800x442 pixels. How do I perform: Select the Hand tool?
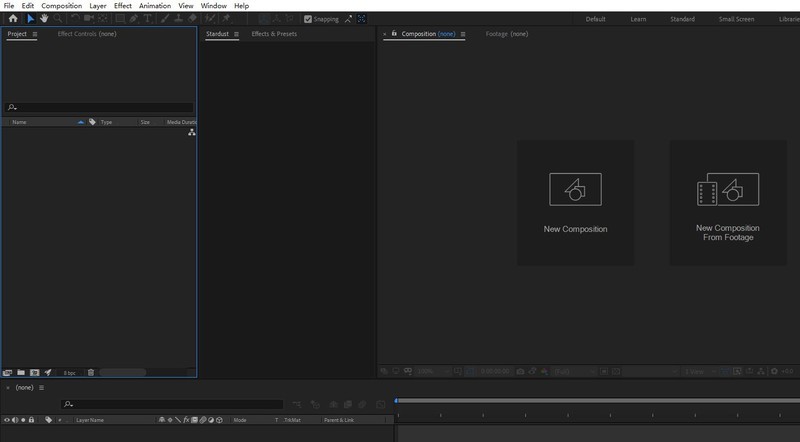click(x=44, y=18)
